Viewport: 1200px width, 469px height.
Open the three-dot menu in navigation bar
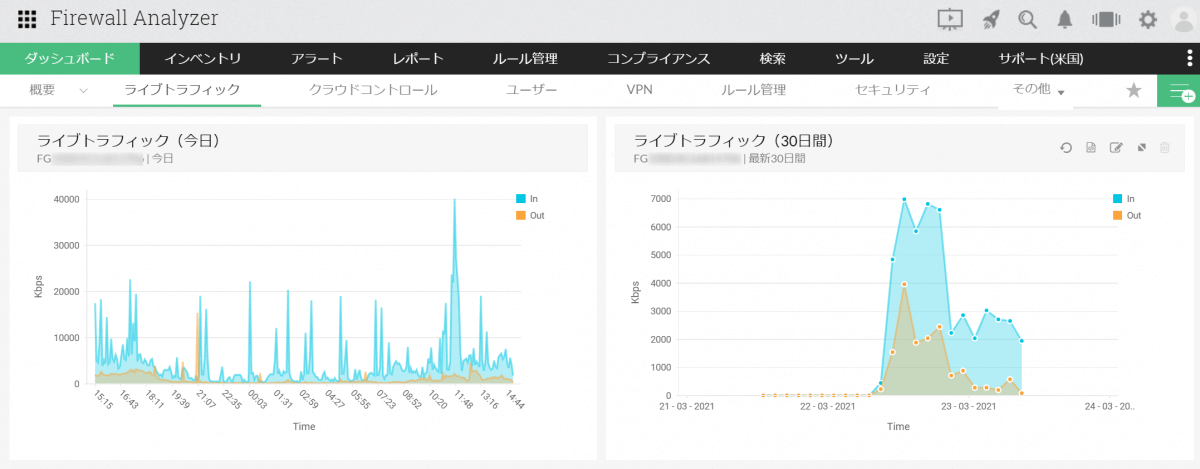[x=1188, y=59]
